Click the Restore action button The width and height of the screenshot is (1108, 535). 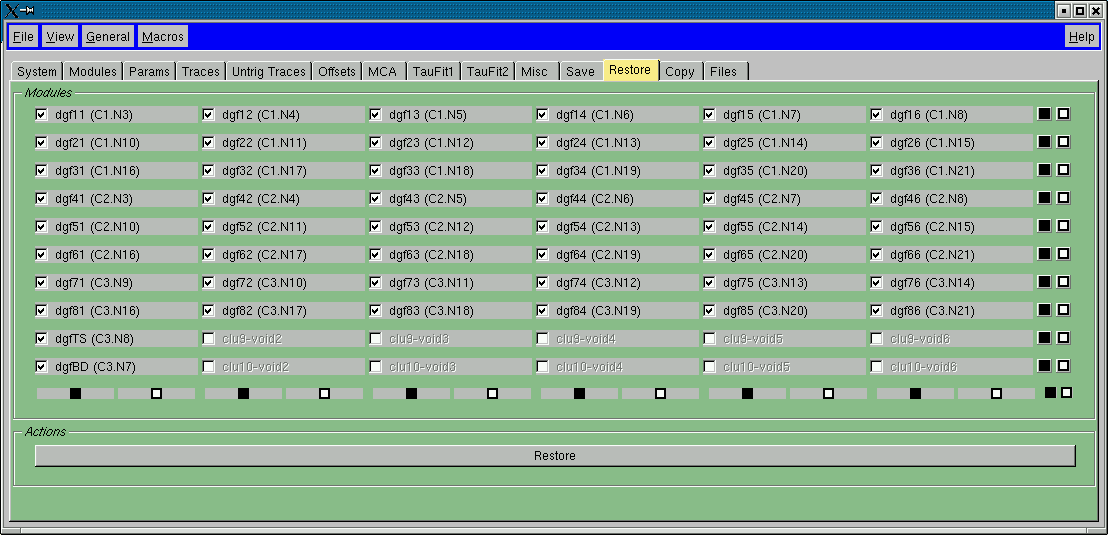point(555,456)
